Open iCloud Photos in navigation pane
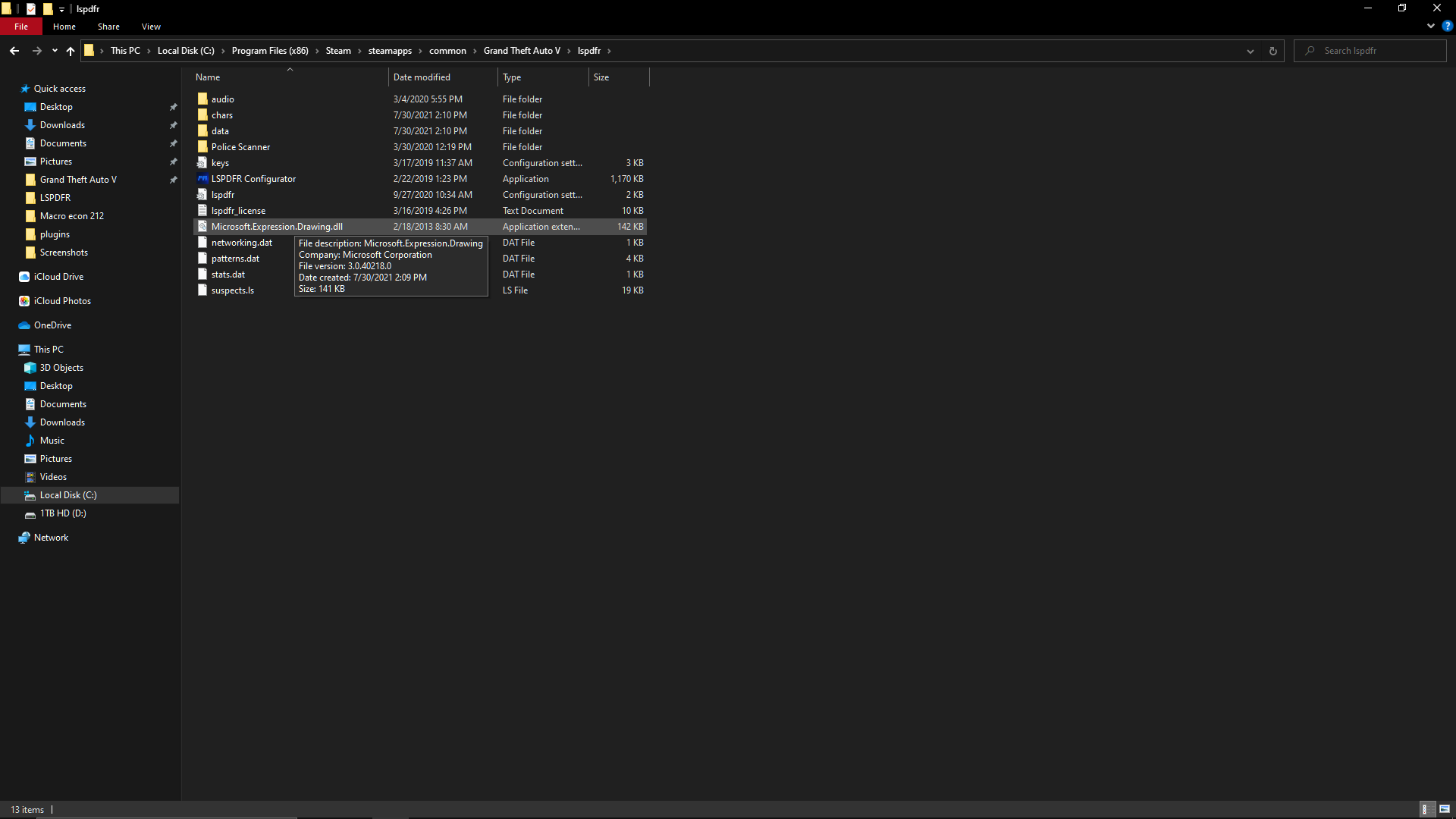The width and height of the screenshot is (1456, 819). point(62,301)
